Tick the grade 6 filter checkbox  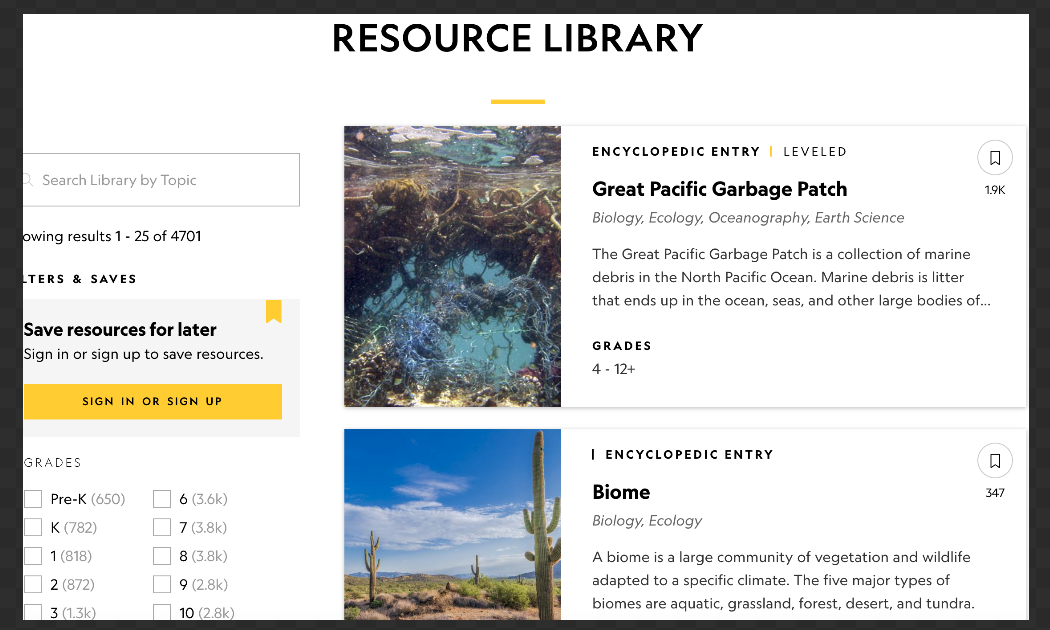point(162,499)
